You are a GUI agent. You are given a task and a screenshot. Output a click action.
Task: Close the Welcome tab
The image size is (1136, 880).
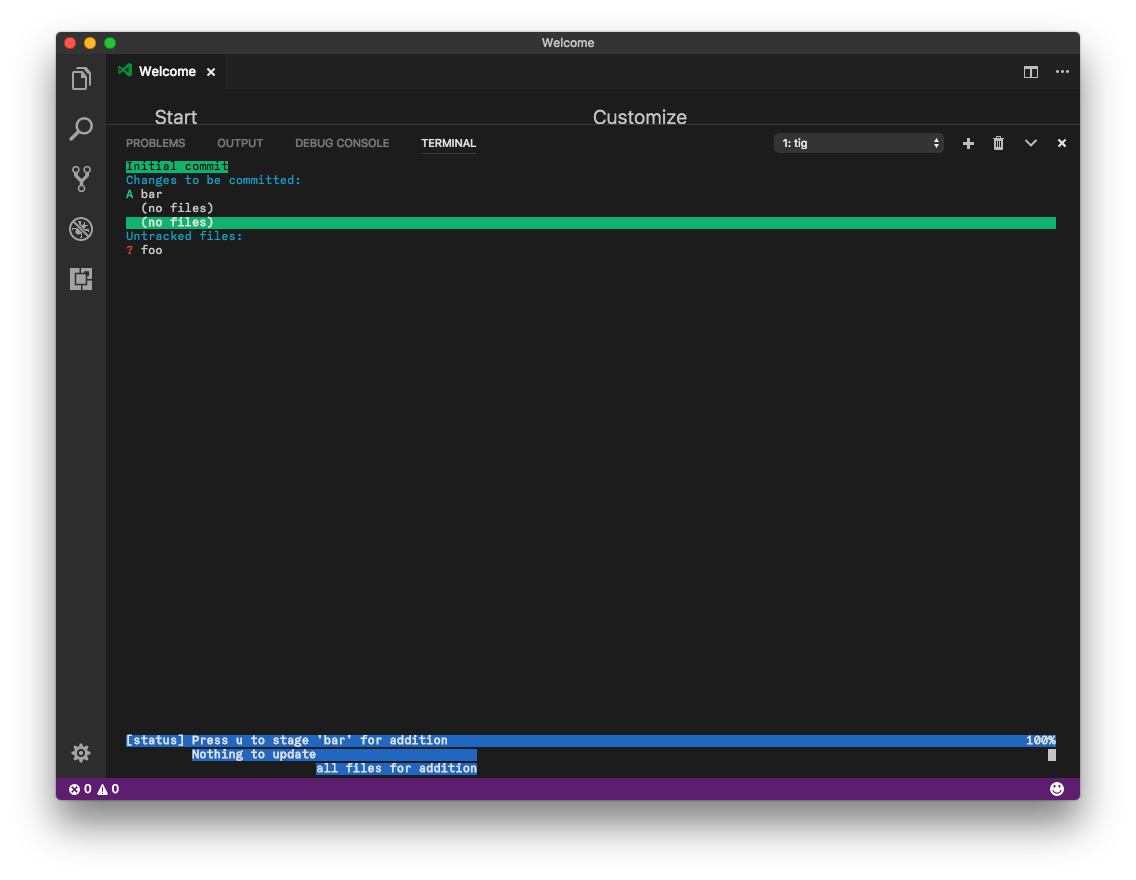click(211, 72)
